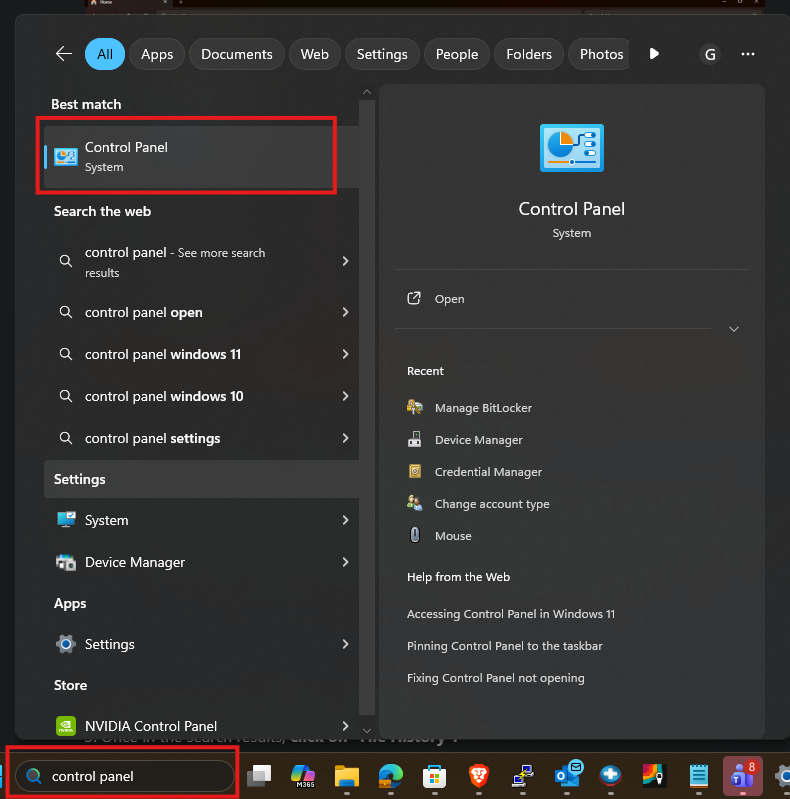The height and width of the screenshot is (799, 790).
Task: Select web suggestion 'control panel open'
Action: 144,312
